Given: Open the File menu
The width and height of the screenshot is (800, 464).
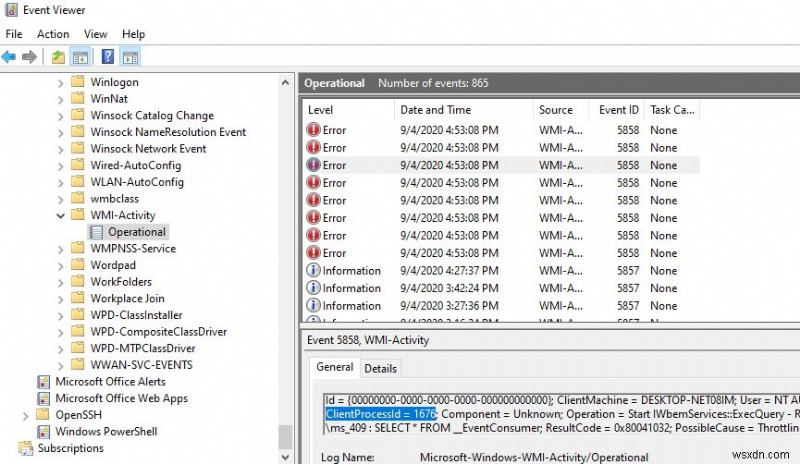Looking at the screenshot, I should click(14, 34).
